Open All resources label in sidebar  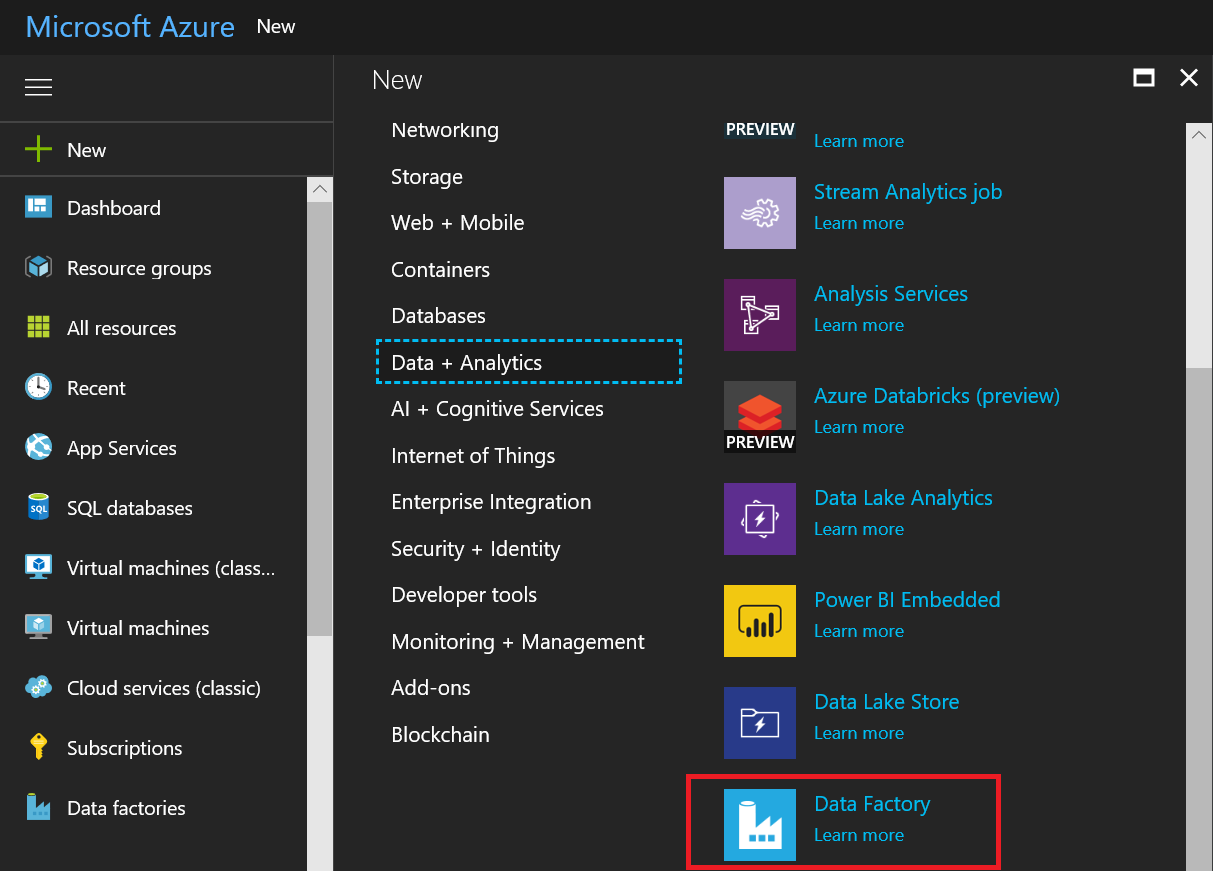(x=121, y=328)
